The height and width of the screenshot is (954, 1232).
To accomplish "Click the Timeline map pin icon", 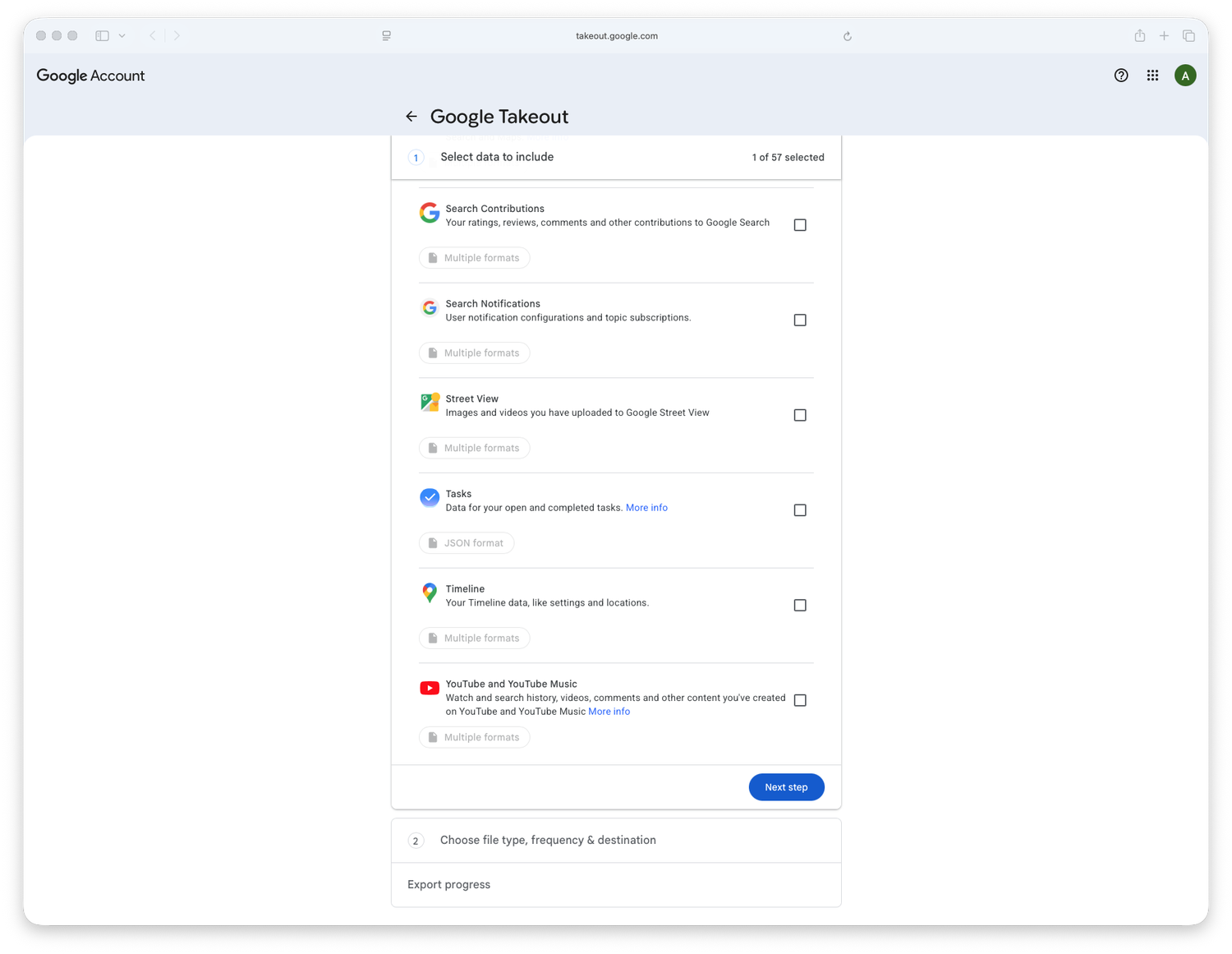I will click(x=430, y=593).
